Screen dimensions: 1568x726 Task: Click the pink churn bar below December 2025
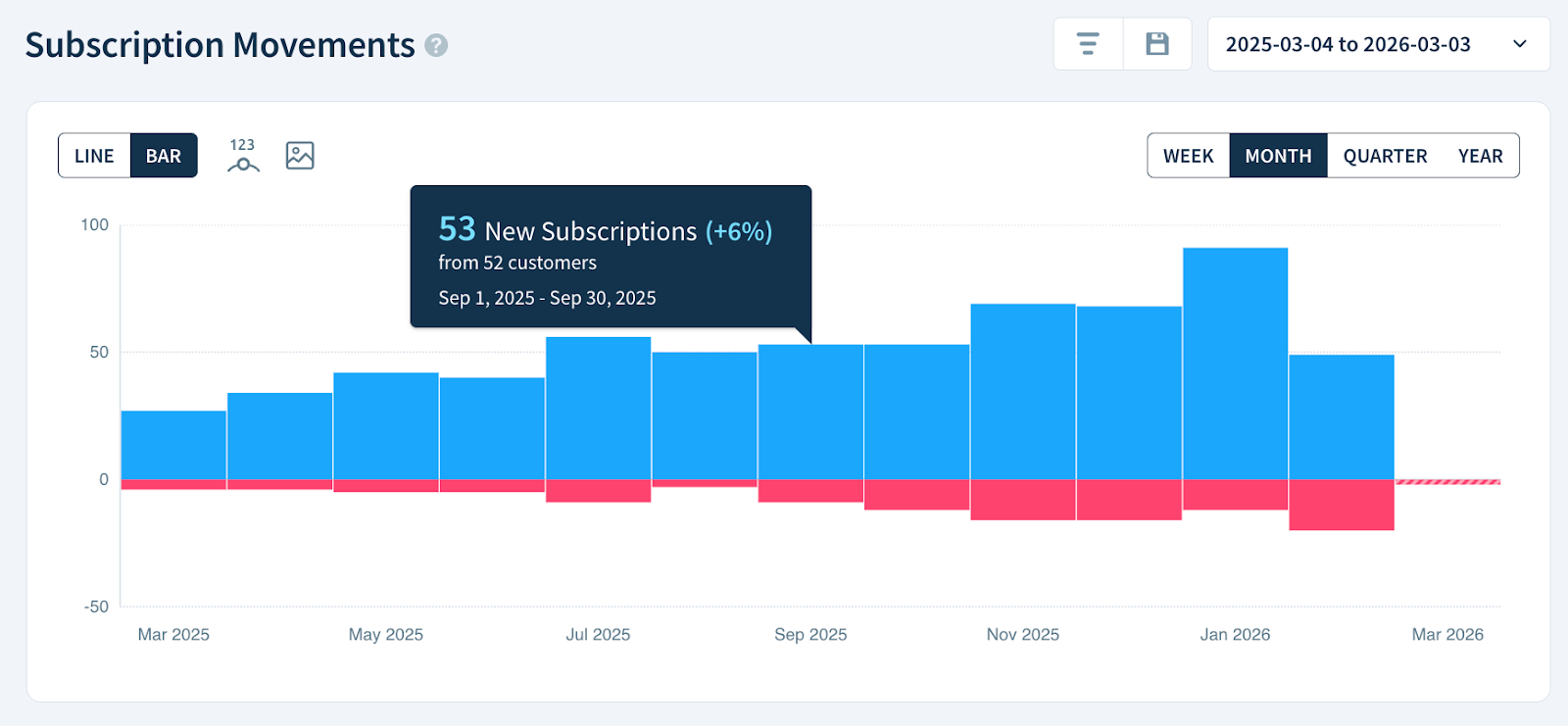[x=1127, y=500]
